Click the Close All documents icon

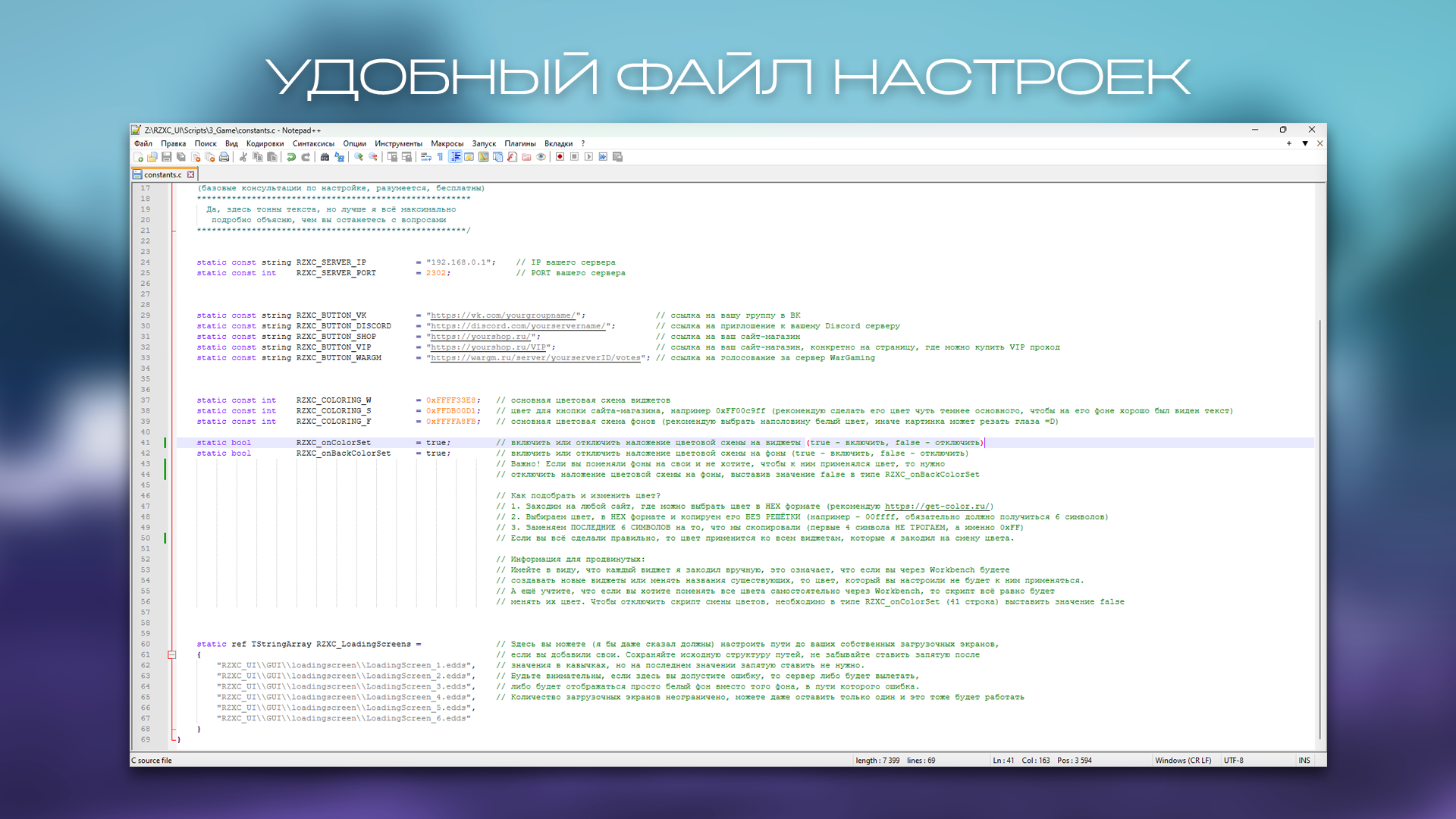[209, 157]
